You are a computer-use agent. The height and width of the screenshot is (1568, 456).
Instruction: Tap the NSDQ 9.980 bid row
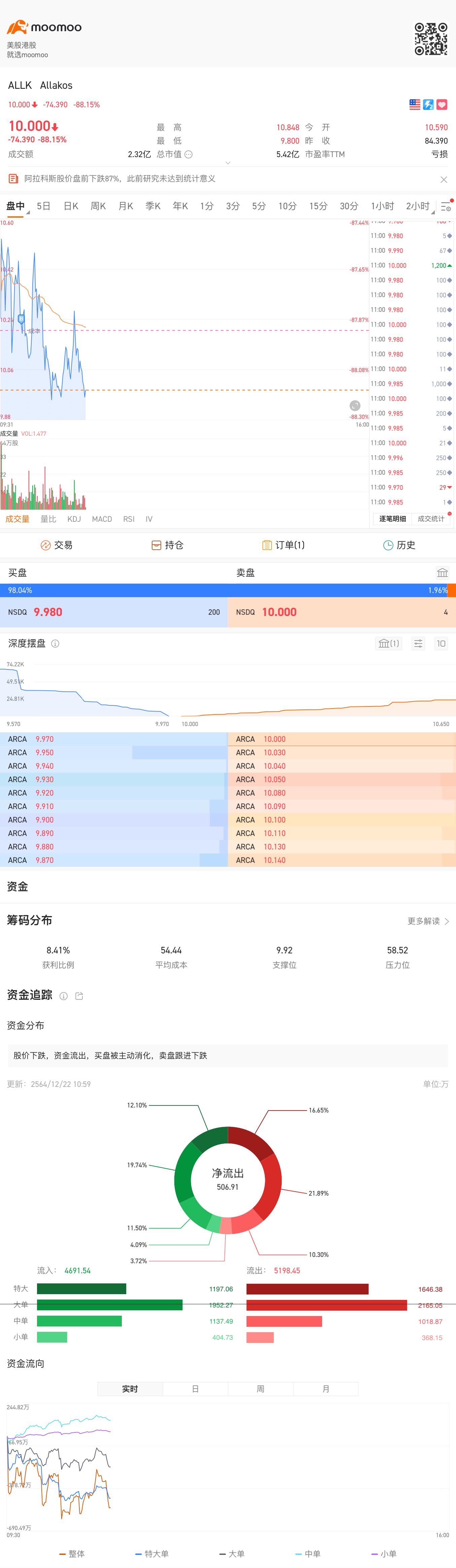(x=114, y=612)
